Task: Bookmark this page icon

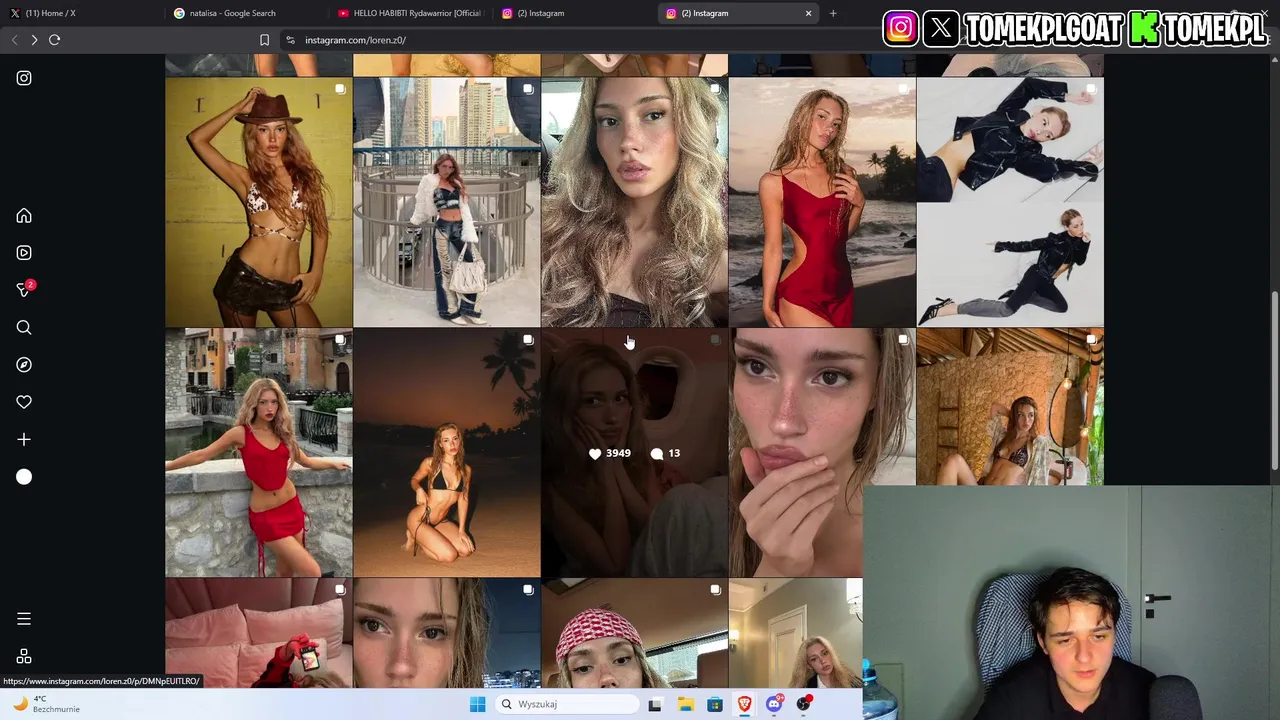Action: pyautogui.click(x=264, y=40)
